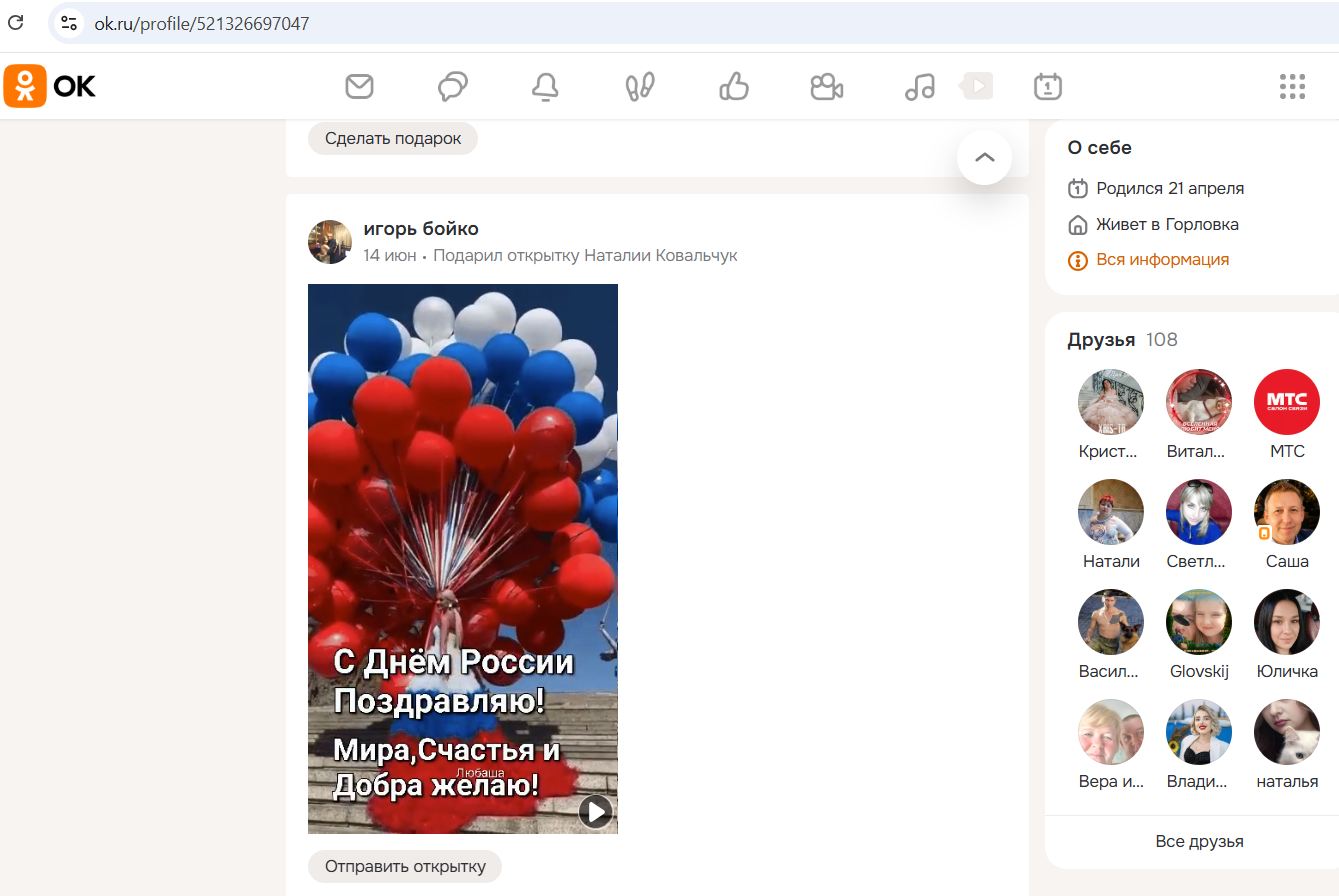
Task: Jump back to top with up chevron button
Action: [x=984, y=157]
